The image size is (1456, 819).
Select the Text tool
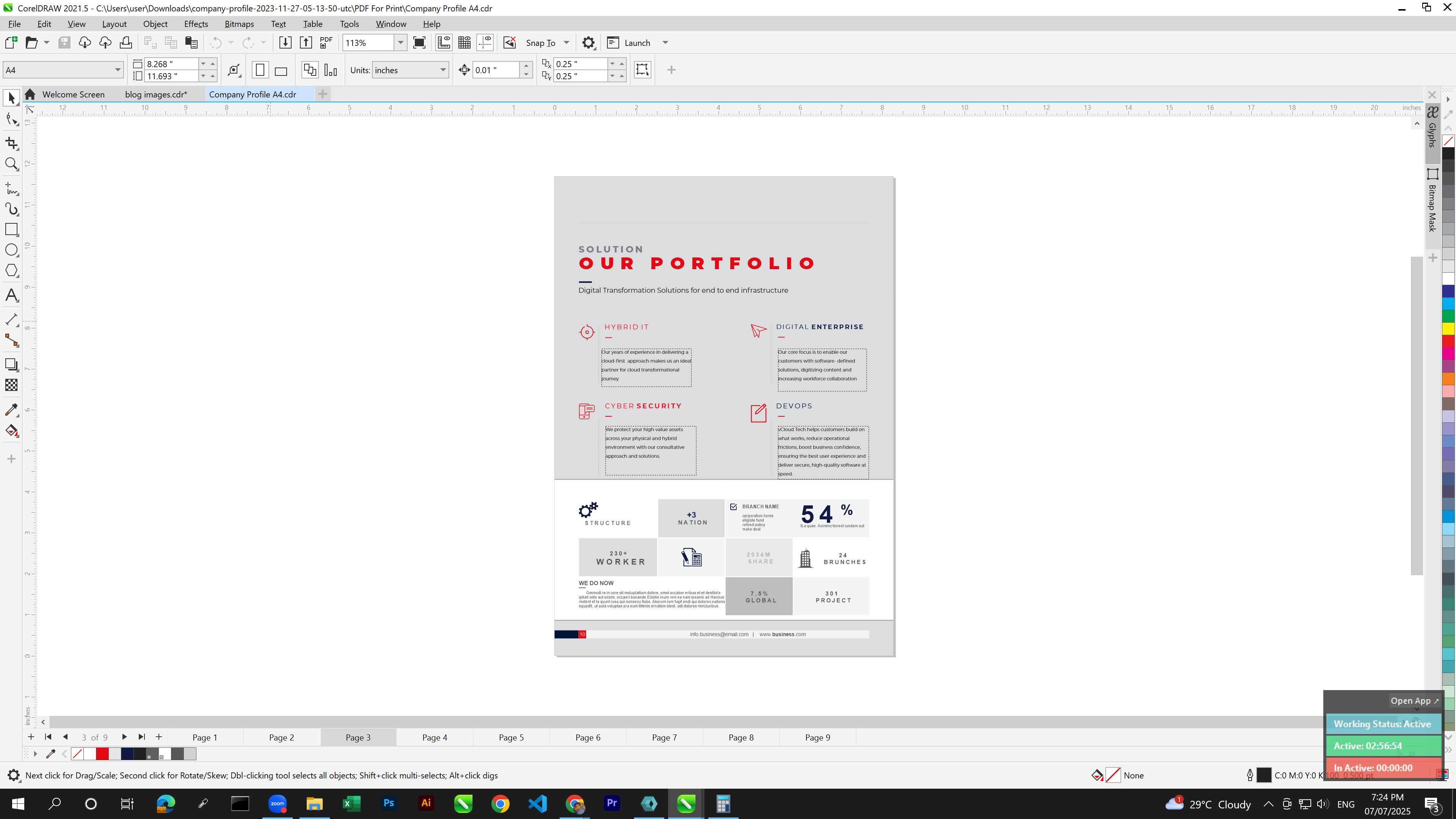[x=11, y=295]
